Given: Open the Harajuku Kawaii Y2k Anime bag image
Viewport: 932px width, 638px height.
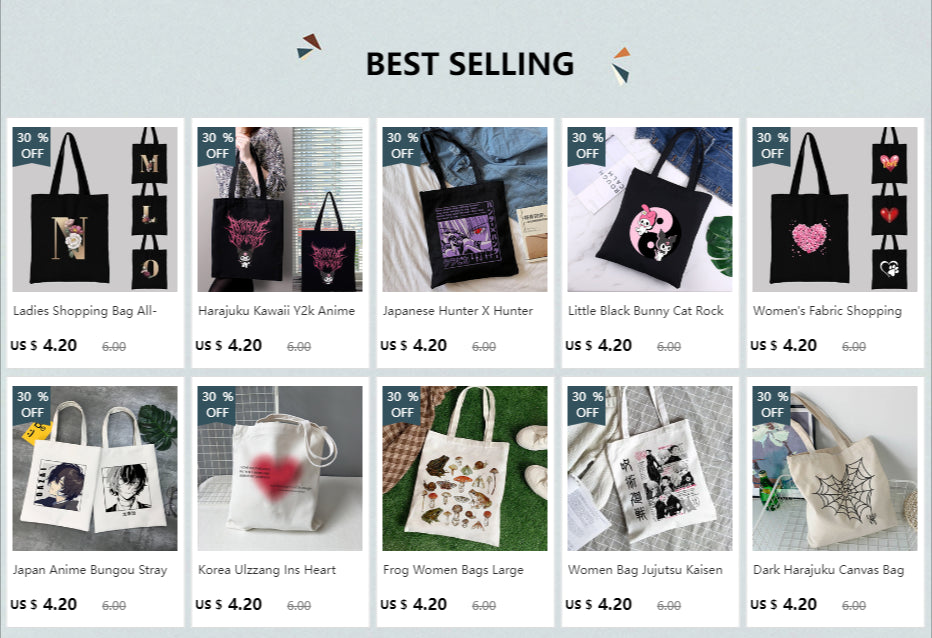Looking at the screenshot, I should [x=280, y=209].
